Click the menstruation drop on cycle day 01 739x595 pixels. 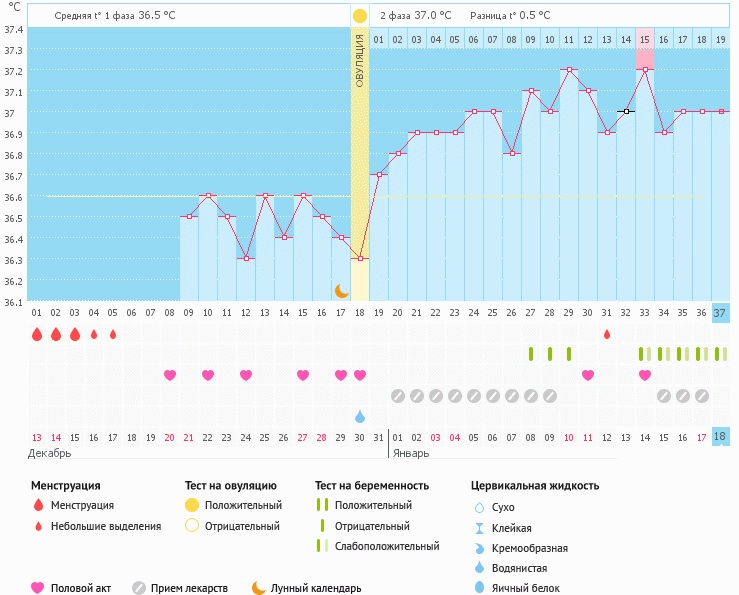(x=37, y=334)
